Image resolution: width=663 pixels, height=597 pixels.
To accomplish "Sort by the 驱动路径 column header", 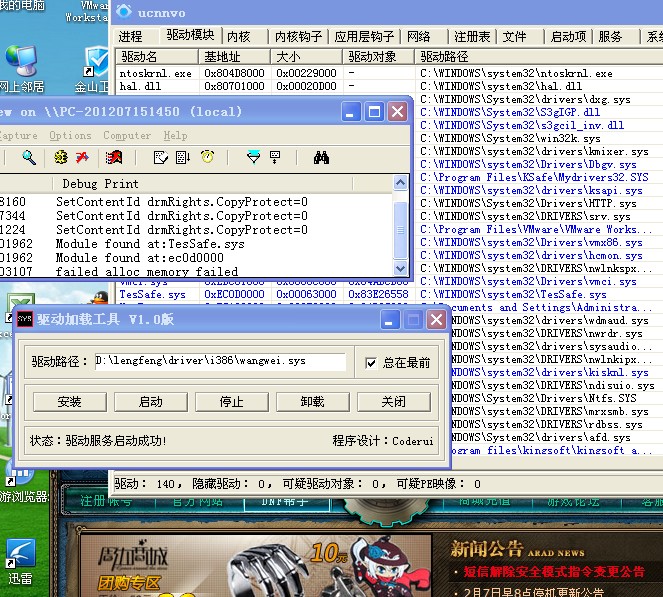I will pyautogui.click(x=539, y=57).
